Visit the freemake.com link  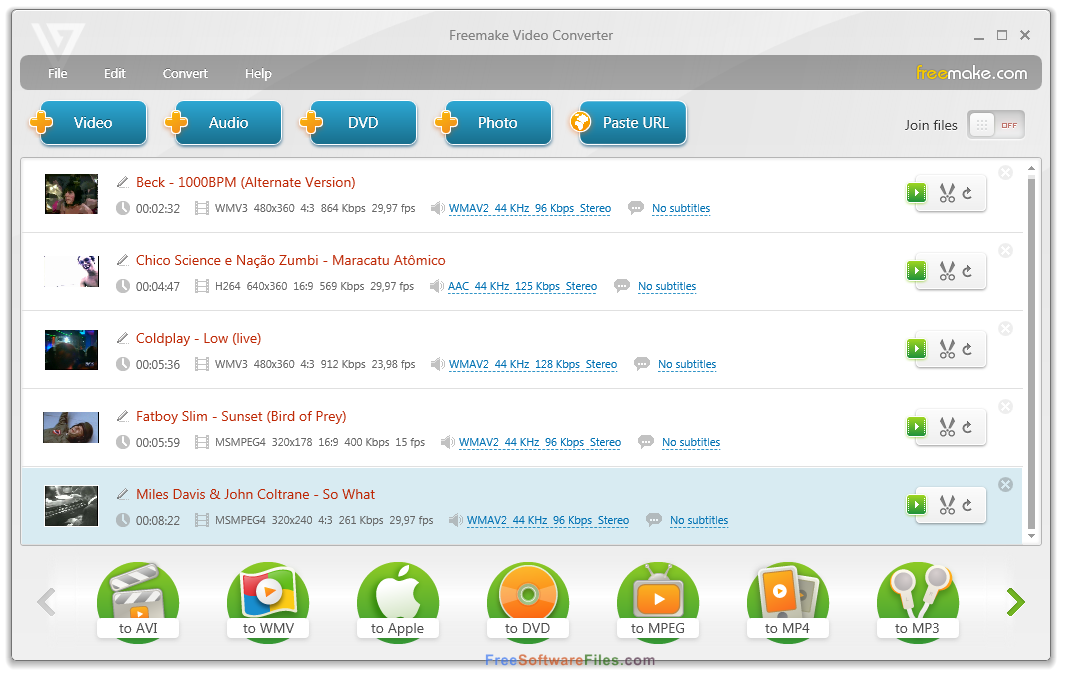pyautogui.click(x=971, y=73)
